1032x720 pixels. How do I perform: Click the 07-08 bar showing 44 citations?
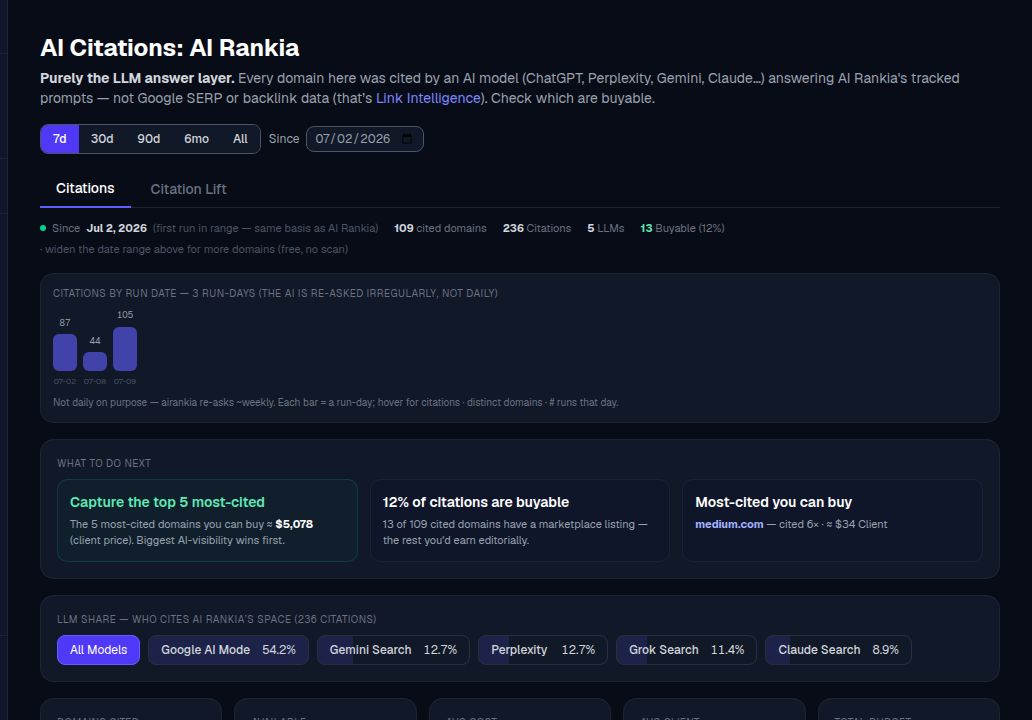pos(95,361)
